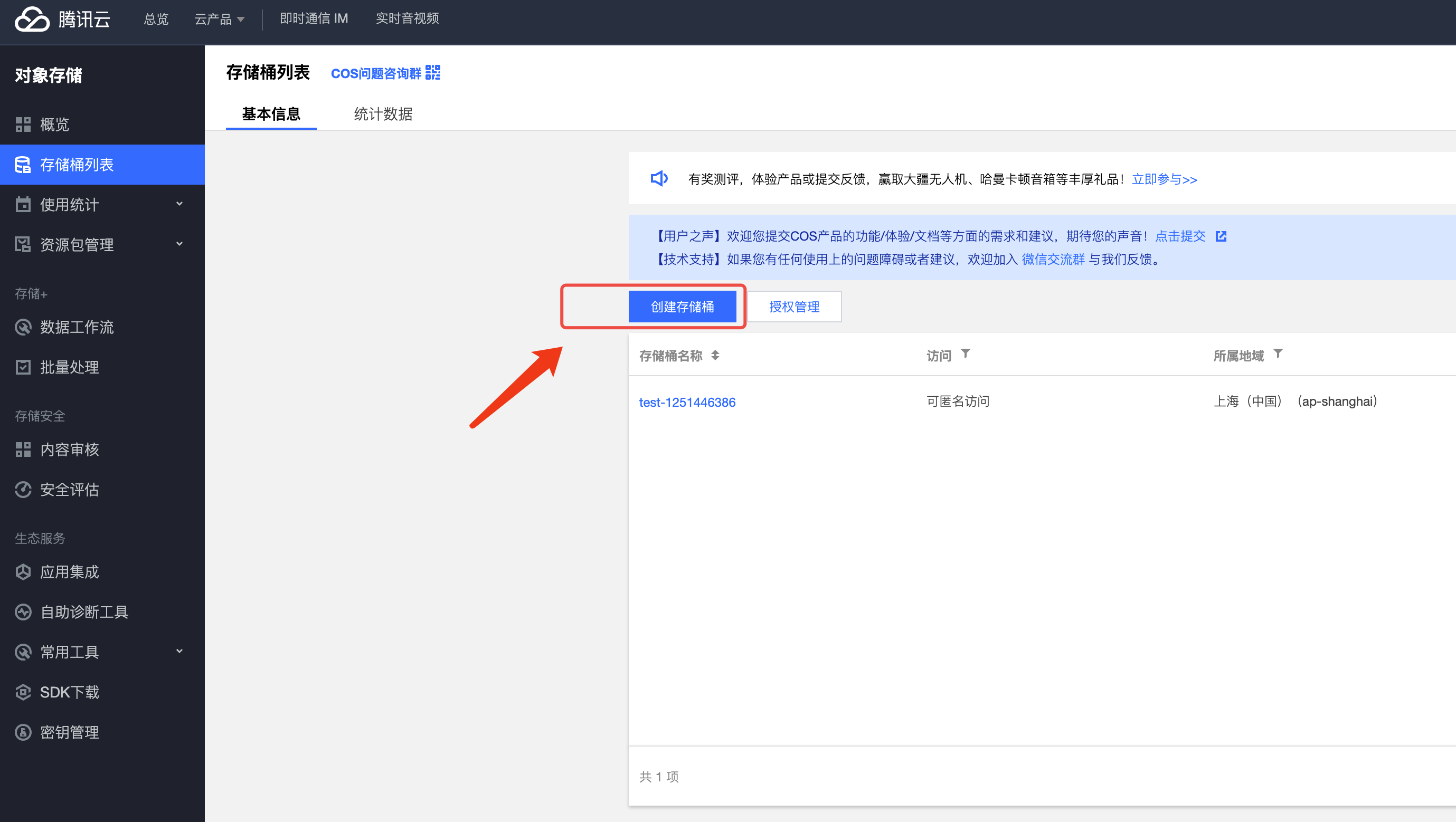Open bucket test-1251446386
Viewport: 1456px width, 822px height.
pyautogui.click(x=687, y=402)
